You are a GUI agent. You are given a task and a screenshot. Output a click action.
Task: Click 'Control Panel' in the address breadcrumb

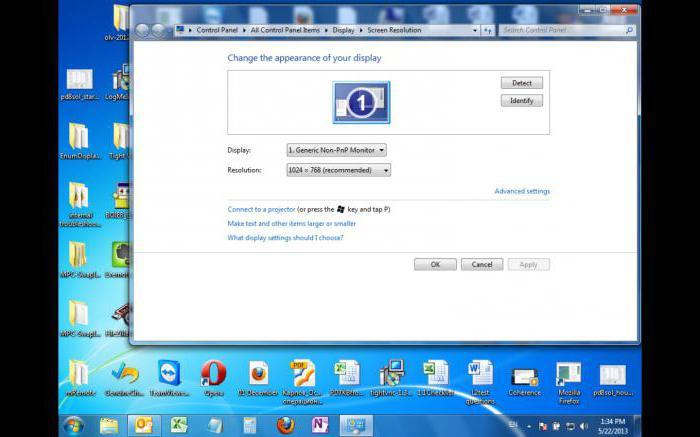pos(217,30)
